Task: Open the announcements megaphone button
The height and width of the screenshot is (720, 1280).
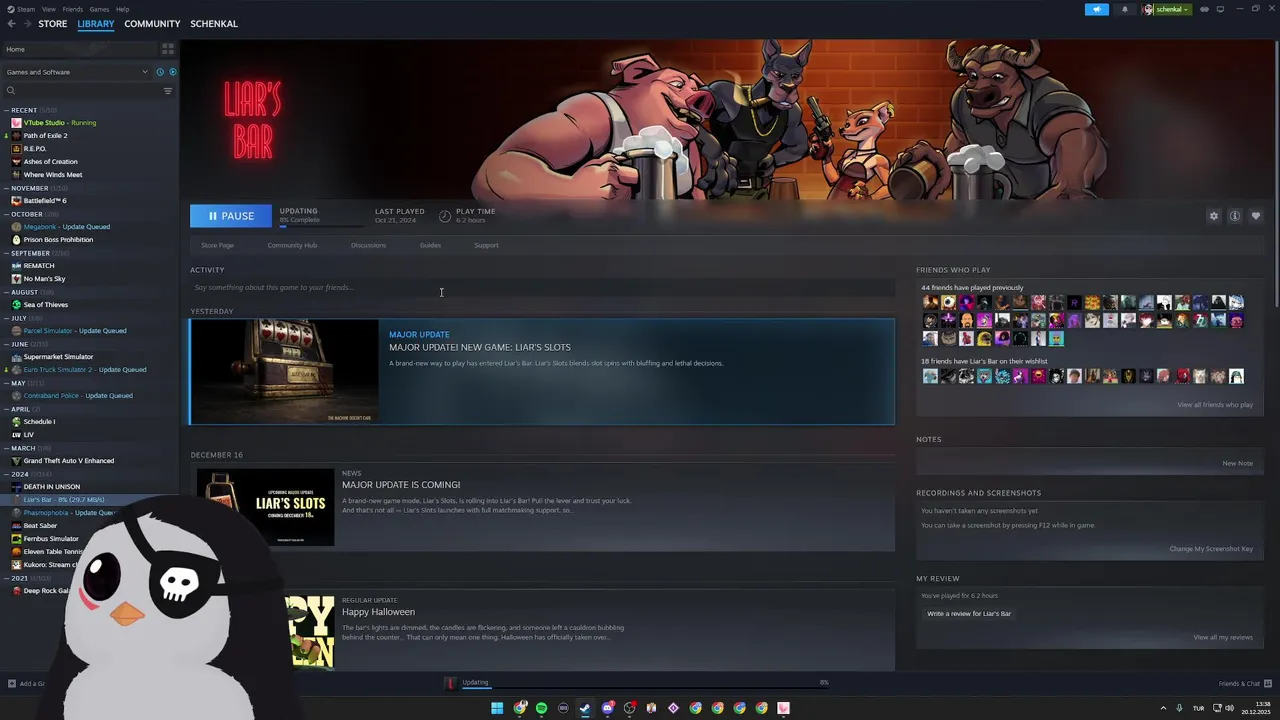Action: [1097, 9]
